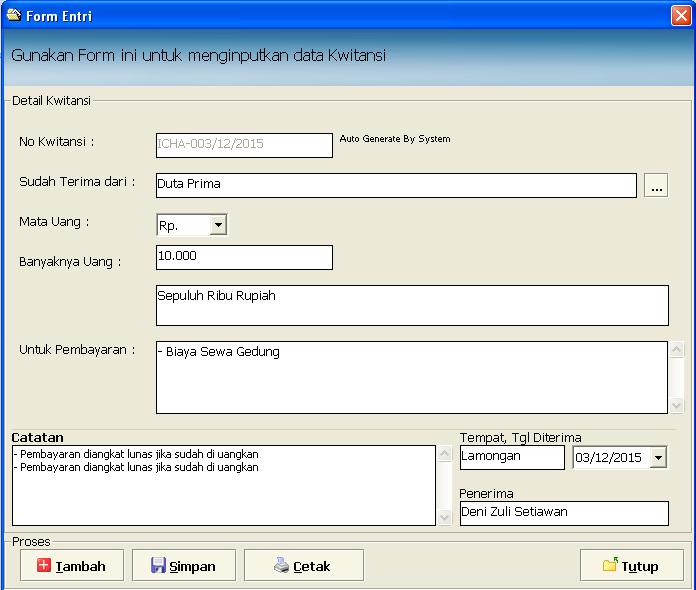
Task: Click the Form Entri title bar icon
Action: tap(13, 14)
